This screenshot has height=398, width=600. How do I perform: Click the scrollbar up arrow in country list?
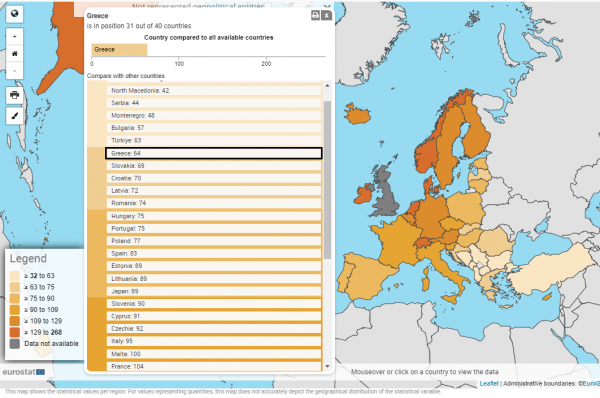(x=327, y=85)
